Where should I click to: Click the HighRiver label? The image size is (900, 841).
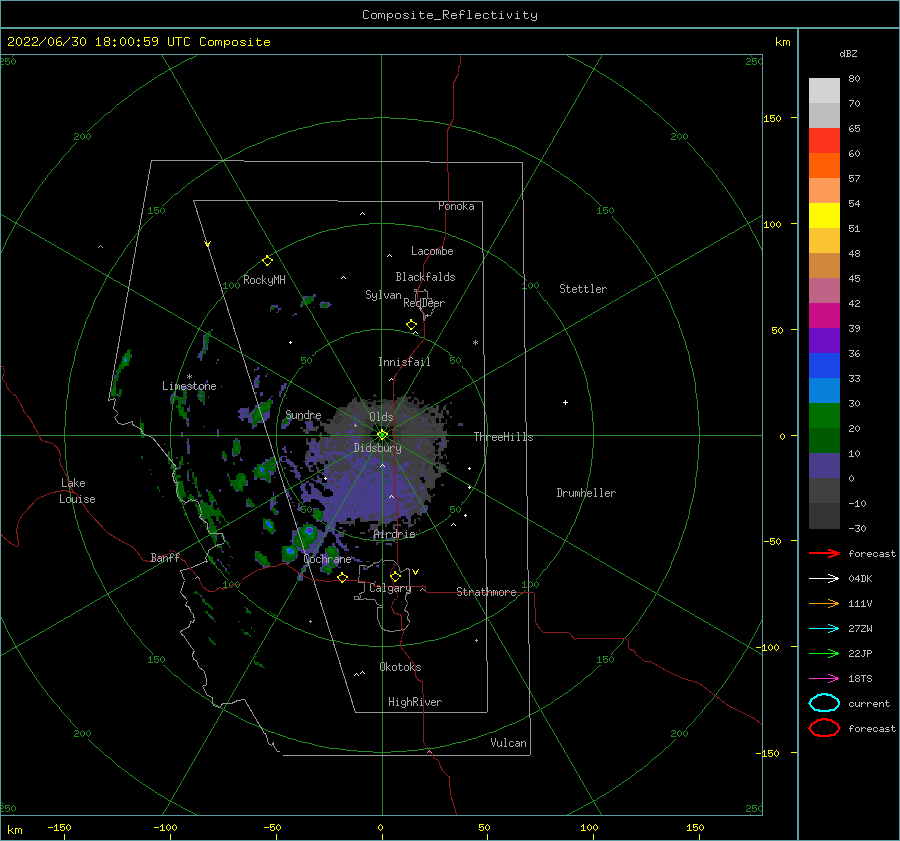(415, 703)
